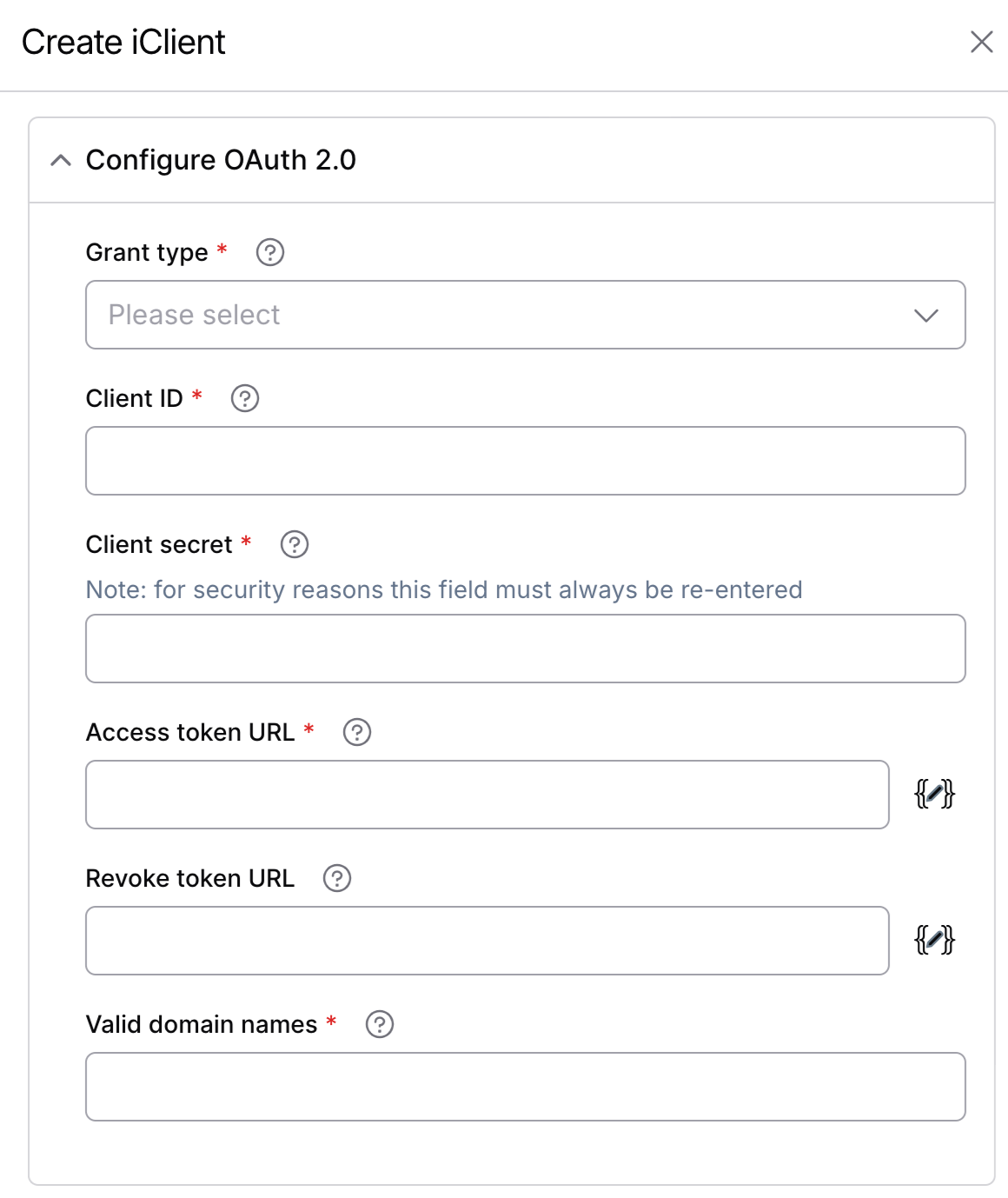
Task: Show Client secret help tooltip
Action: (295, 544)
